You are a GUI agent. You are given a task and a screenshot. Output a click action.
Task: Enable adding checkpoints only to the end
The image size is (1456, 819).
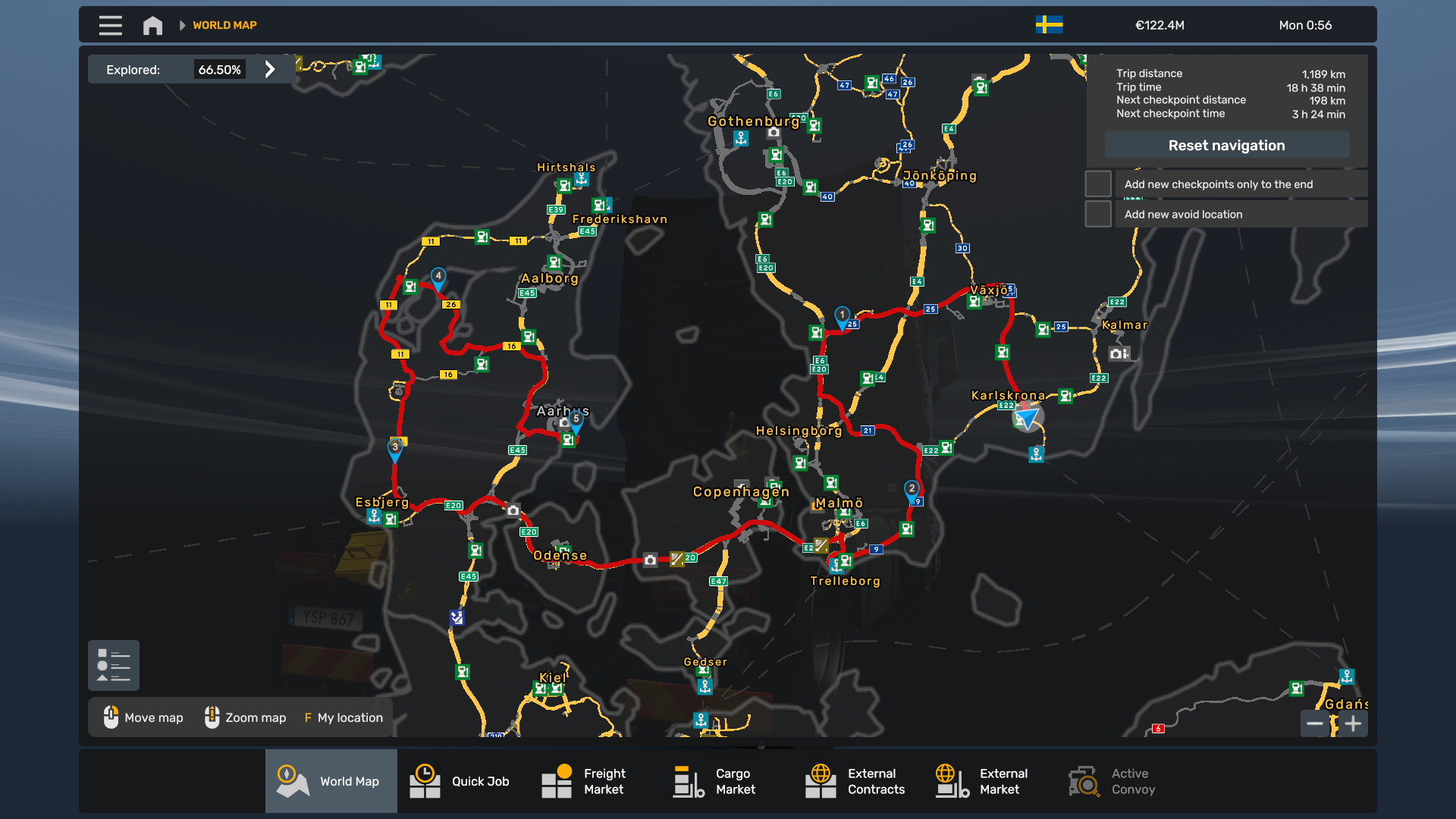1098,184
